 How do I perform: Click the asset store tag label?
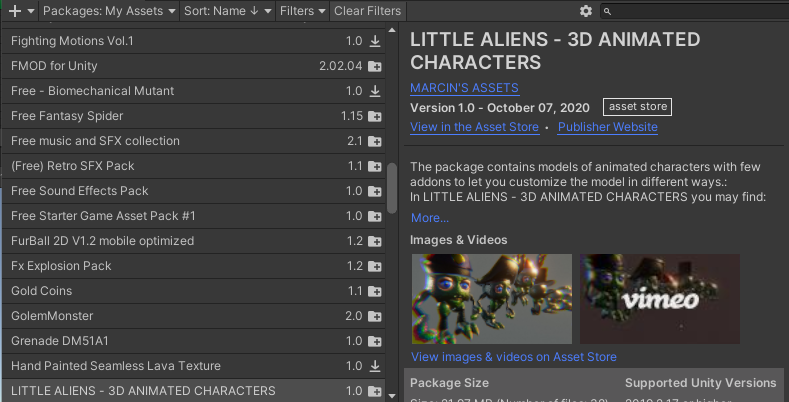click(638, 107)
